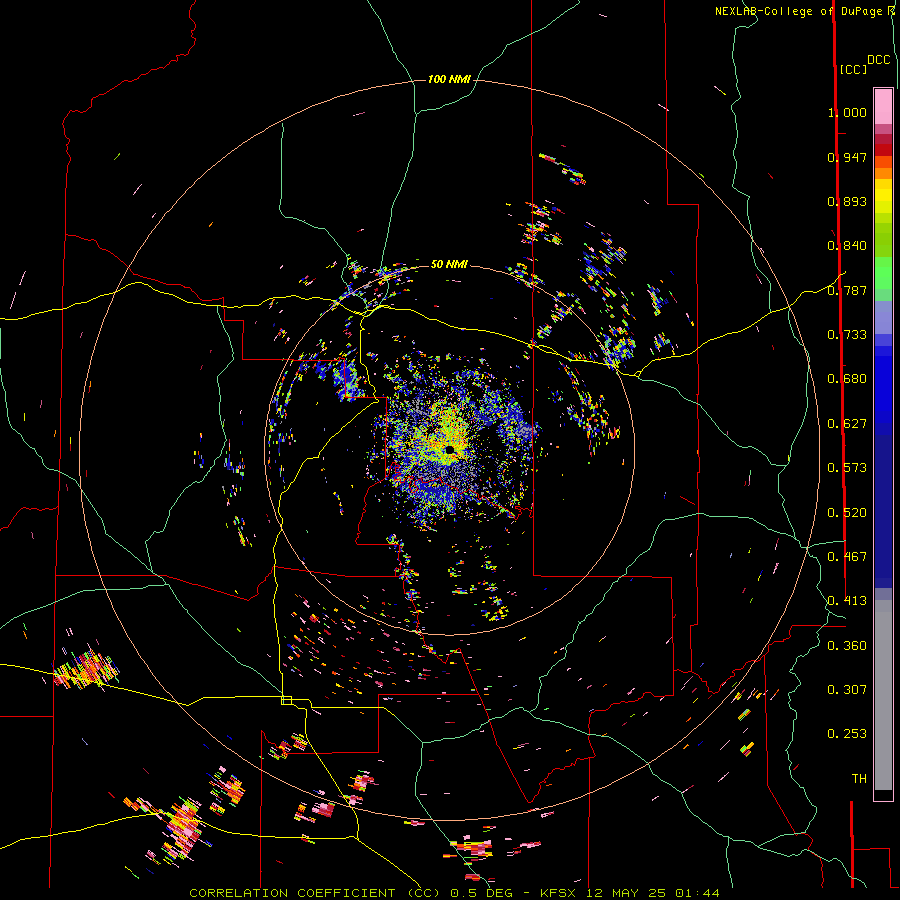This screenshot has height=900, width=900.
Task: Click the DCC label near the legend
Action: click(x=879, y=60)
